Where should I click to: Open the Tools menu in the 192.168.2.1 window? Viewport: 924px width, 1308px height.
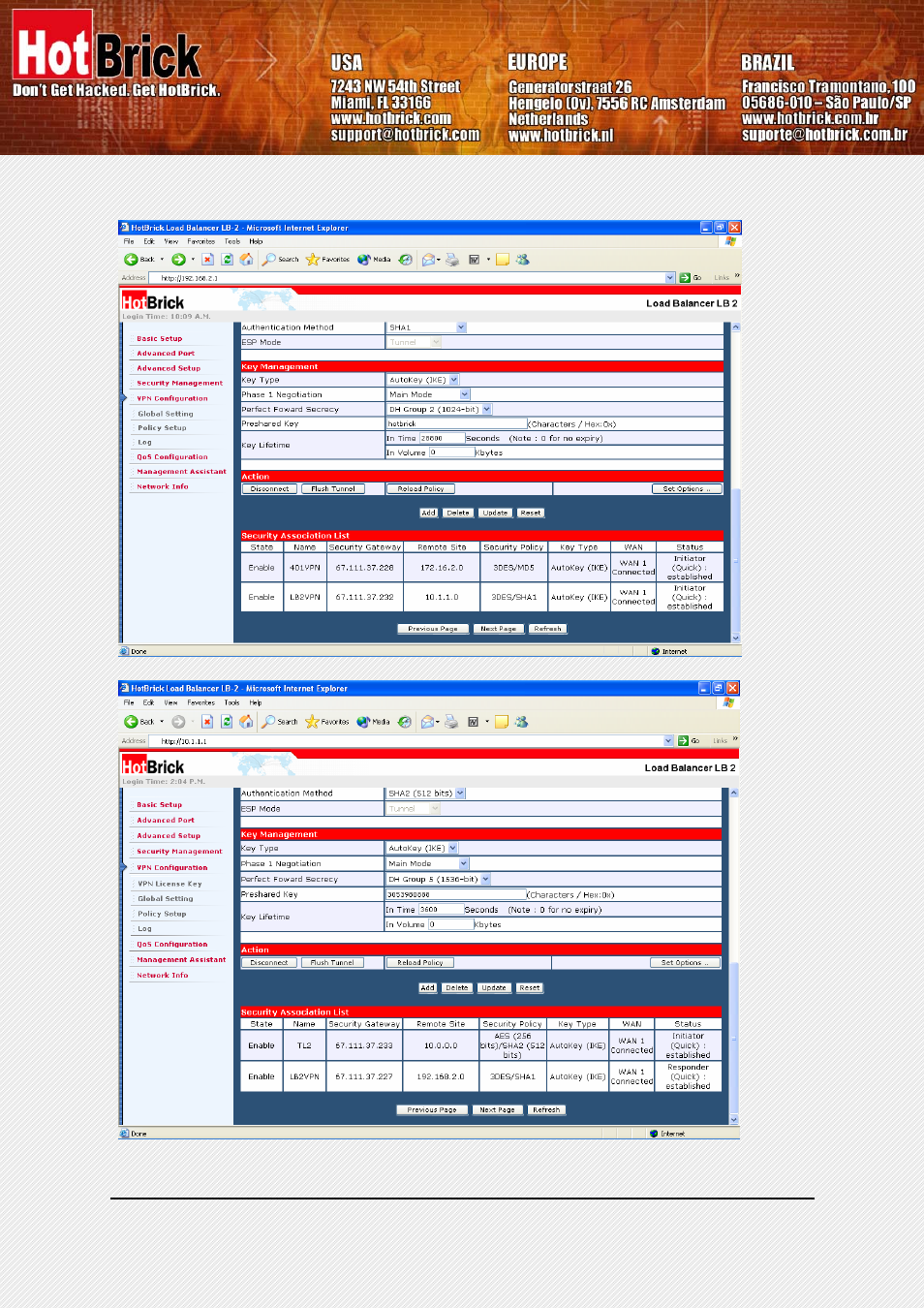coord(231,241)
